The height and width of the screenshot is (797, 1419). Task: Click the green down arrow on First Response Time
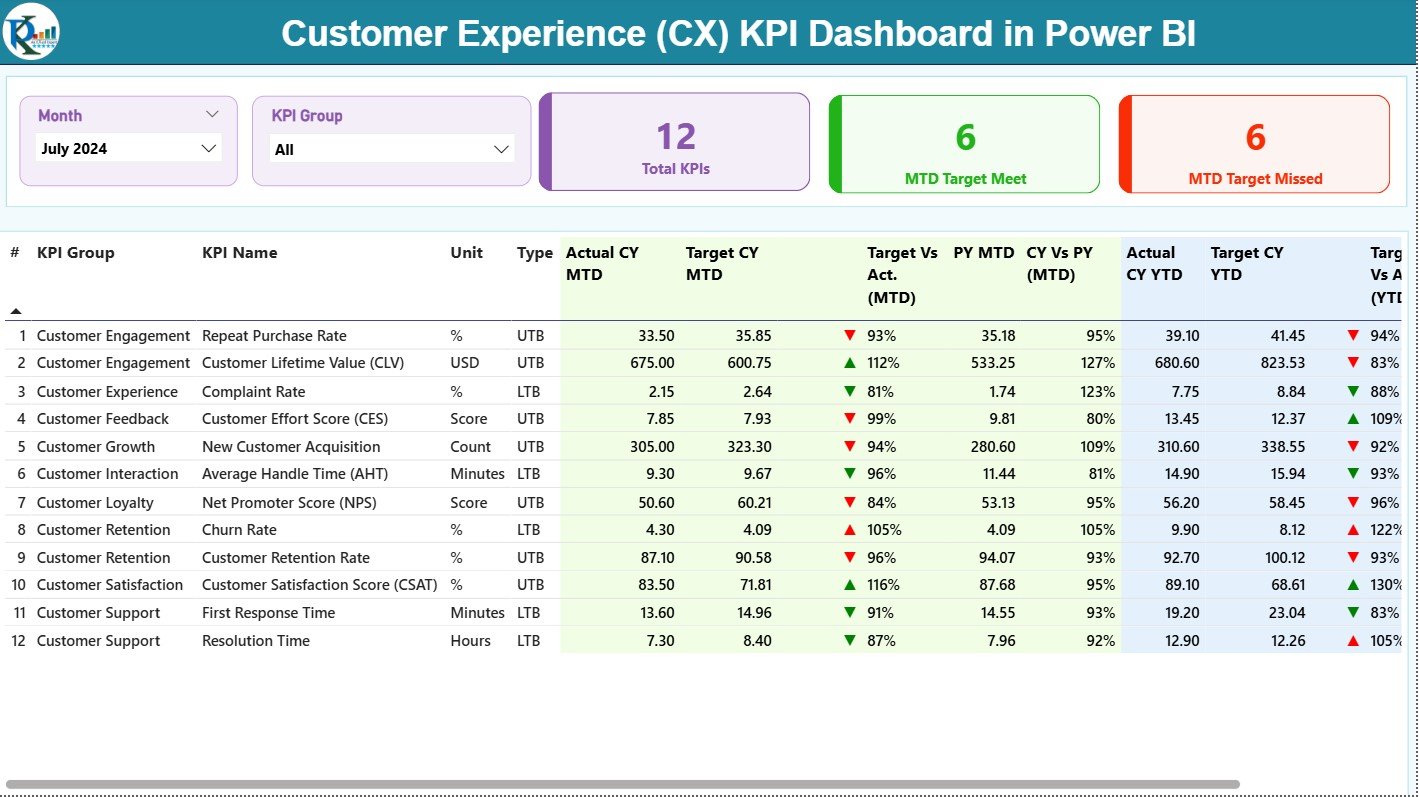tap(850, 612)
